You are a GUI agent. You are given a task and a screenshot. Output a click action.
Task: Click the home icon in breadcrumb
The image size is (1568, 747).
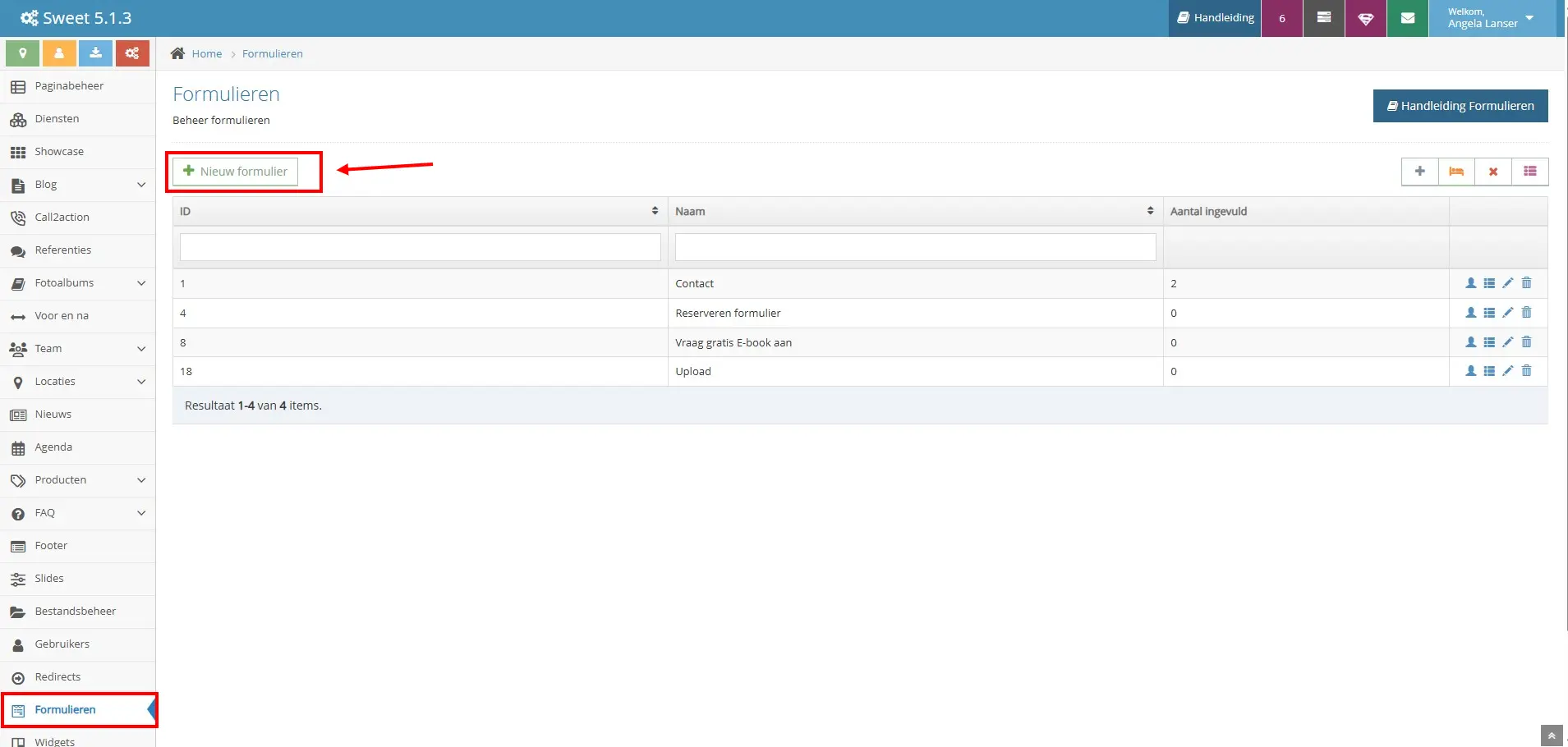(x=177, y=53)
